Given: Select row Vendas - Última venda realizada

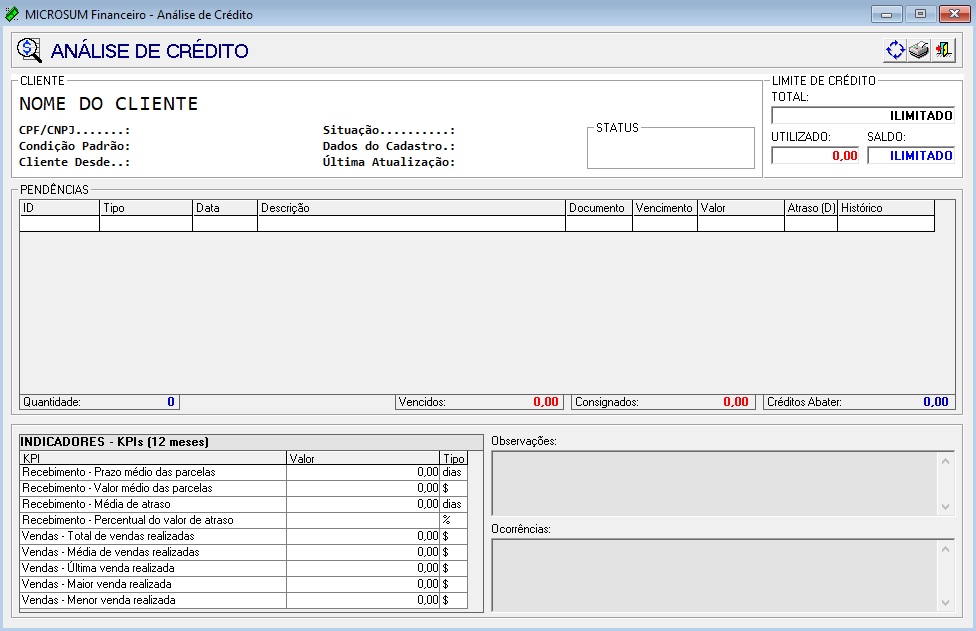Looking at the screenshot, I should (243, 568).
